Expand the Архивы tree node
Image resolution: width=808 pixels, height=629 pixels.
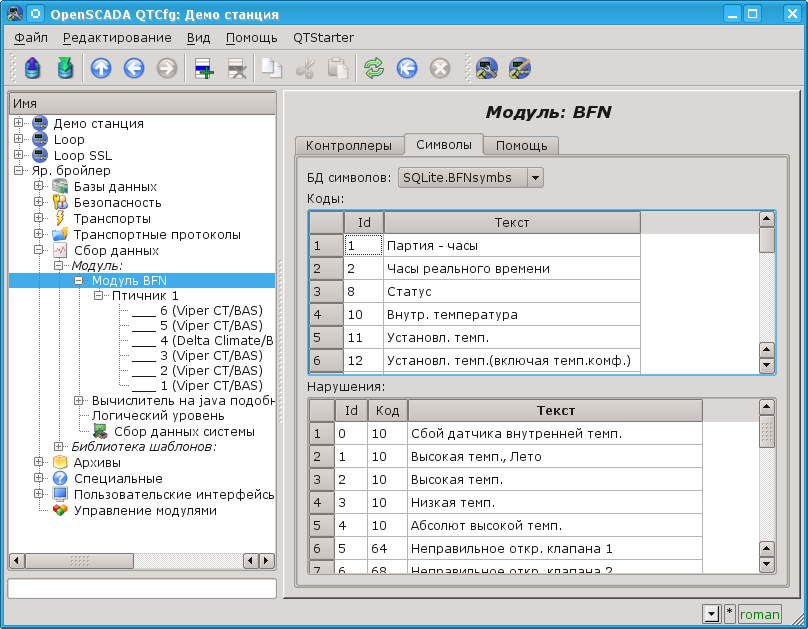[x=39, y=462]
